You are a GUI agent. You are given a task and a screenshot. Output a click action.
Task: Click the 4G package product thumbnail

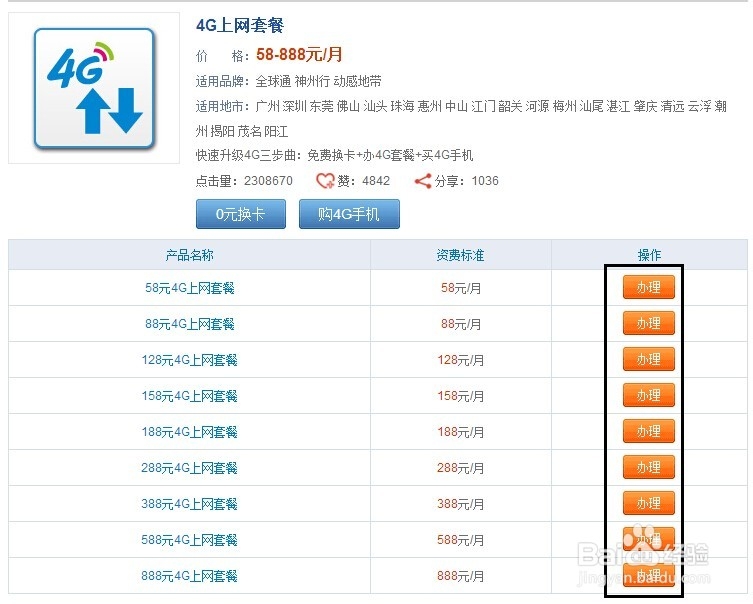coord(94,88)
